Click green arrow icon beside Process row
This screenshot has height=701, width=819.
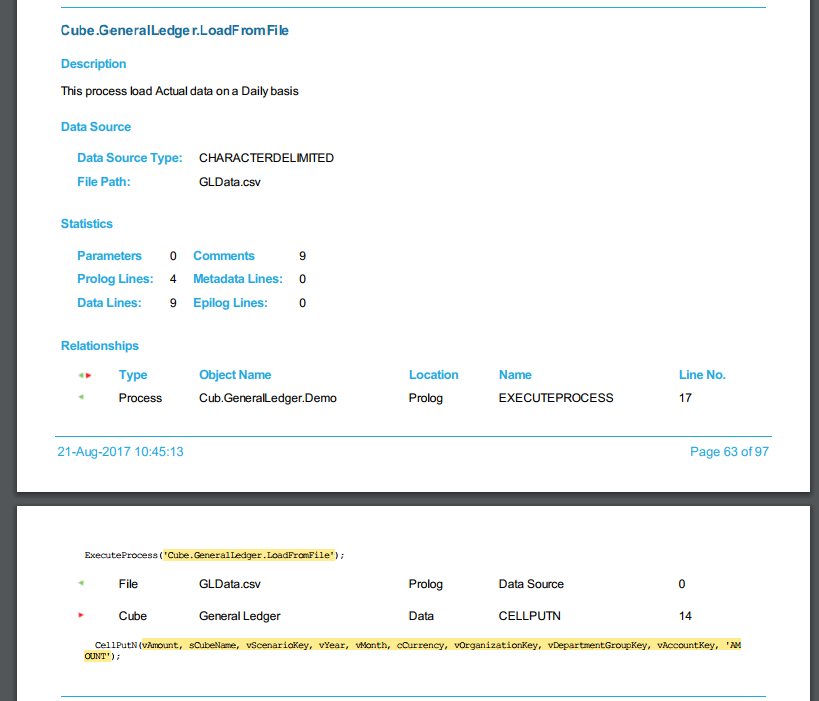81,397
